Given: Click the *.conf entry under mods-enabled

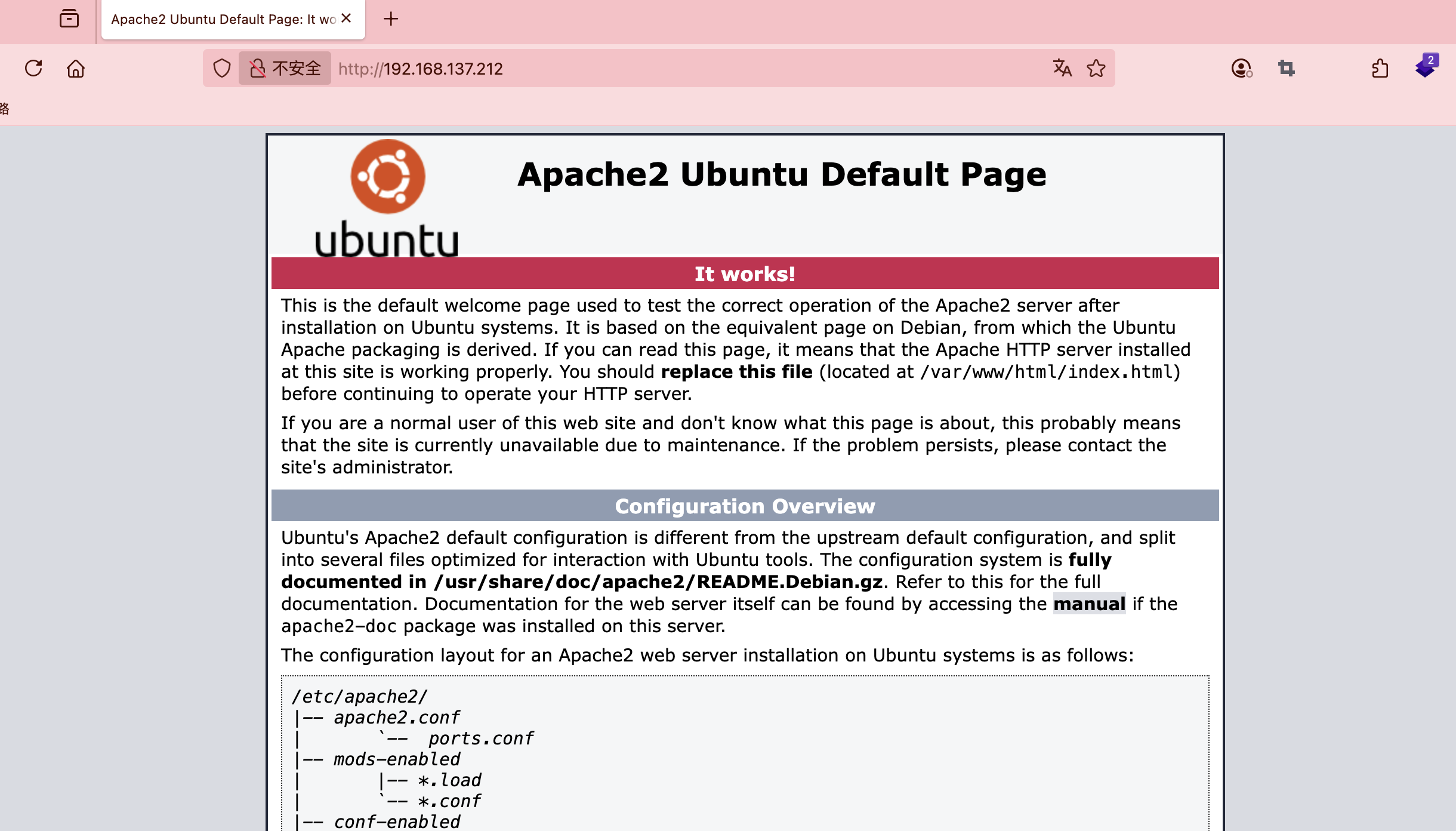Looking at the screenshot, I should click(449, 801).
